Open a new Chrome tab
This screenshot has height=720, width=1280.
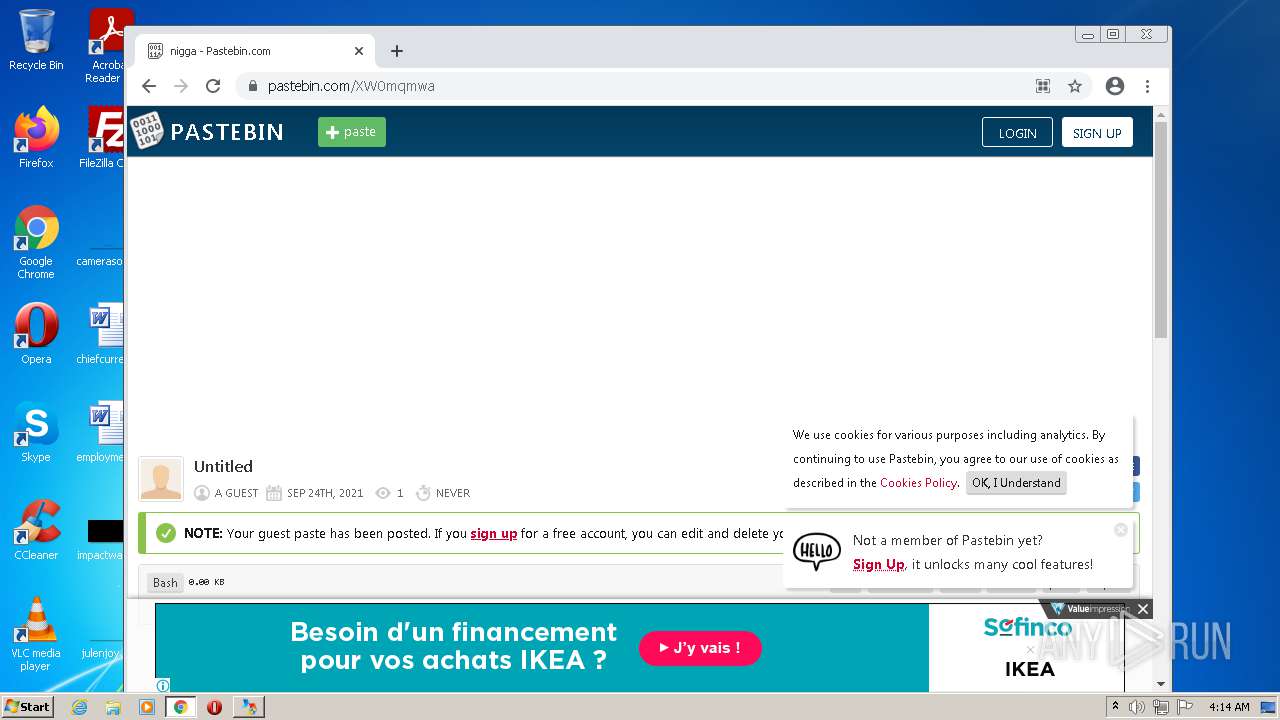coord(397,51)
